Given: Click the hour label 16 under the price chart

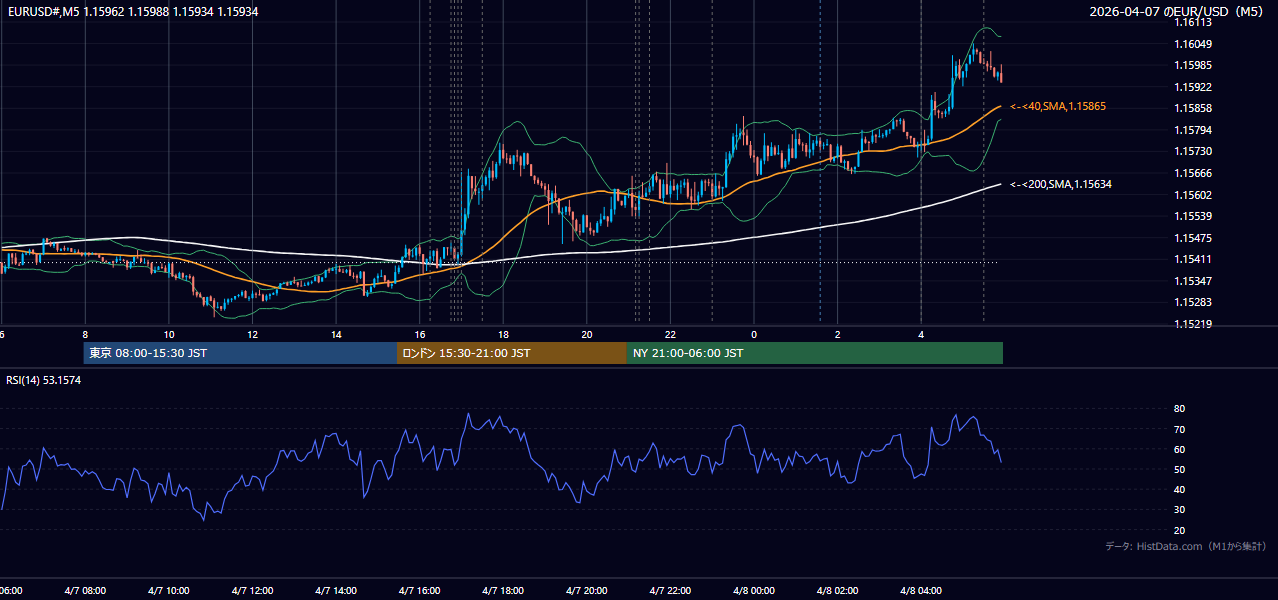Looking at the screenshot, I should pyautogui.click(x=420, y=334).
